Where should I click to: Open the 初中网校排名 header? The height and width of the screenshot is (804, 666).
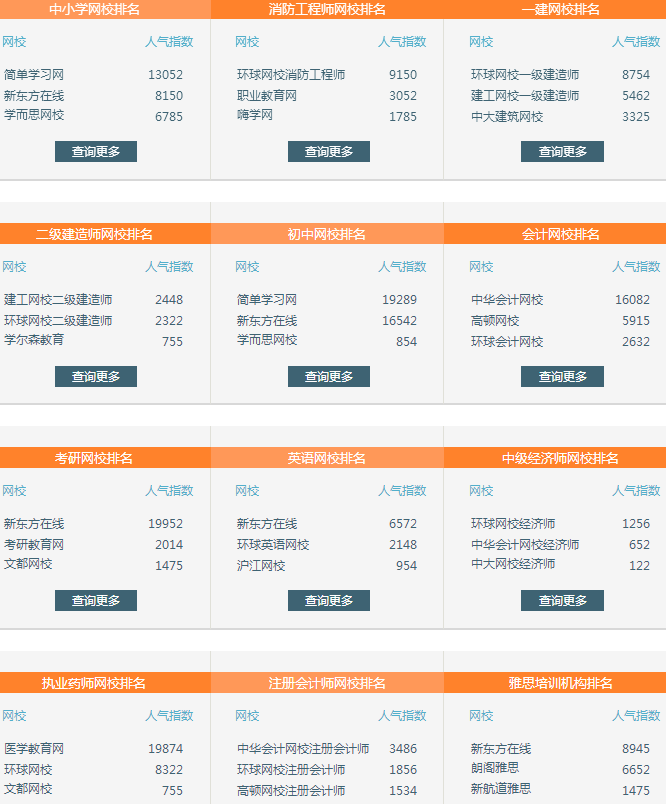tap(327, 234)
